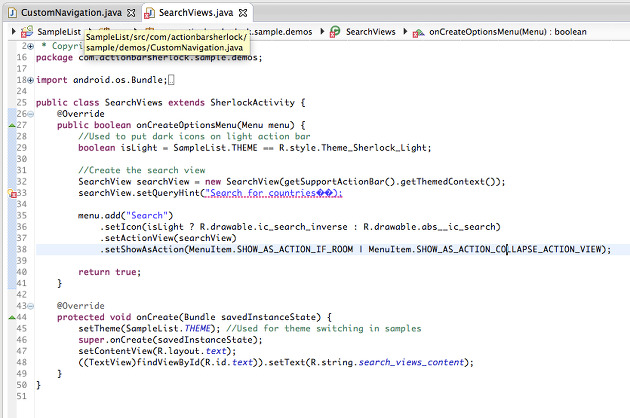Click getThemedContext() on line 32
Image resolution: width=630 pixels, height=418 pixels.
click(450, 182)
